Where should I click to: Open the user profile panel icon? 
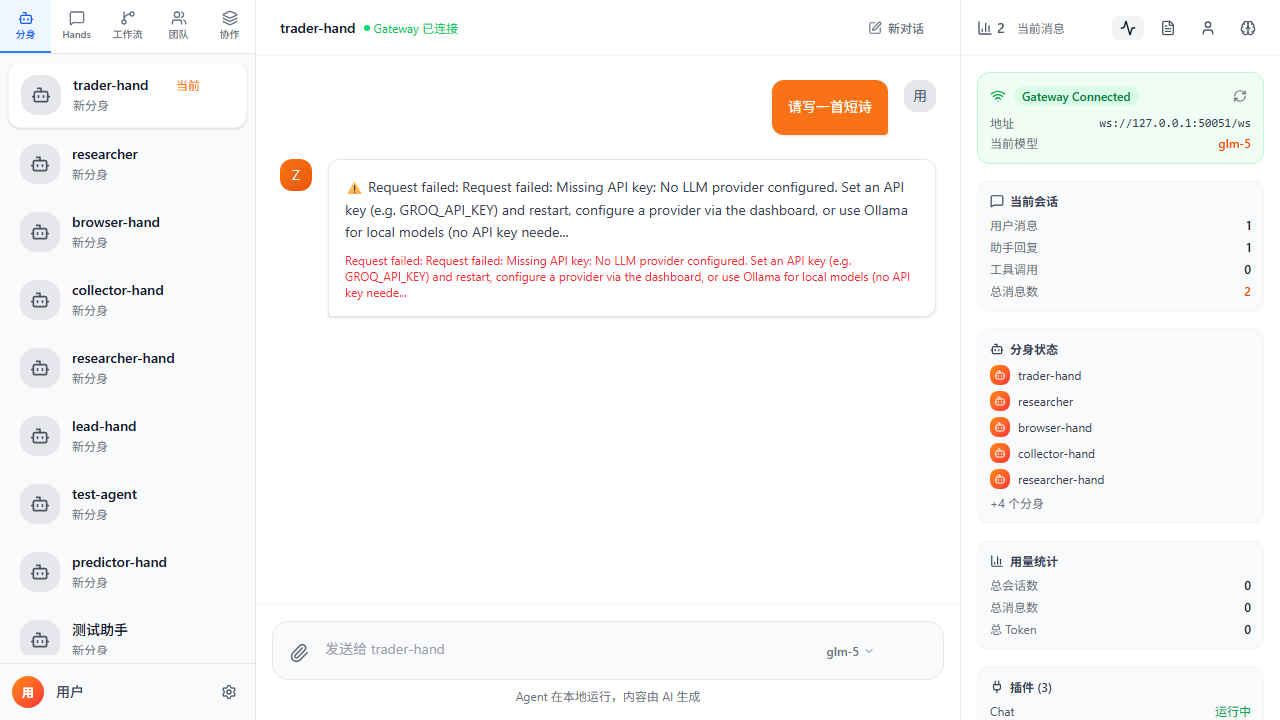tap(1208, 28)
